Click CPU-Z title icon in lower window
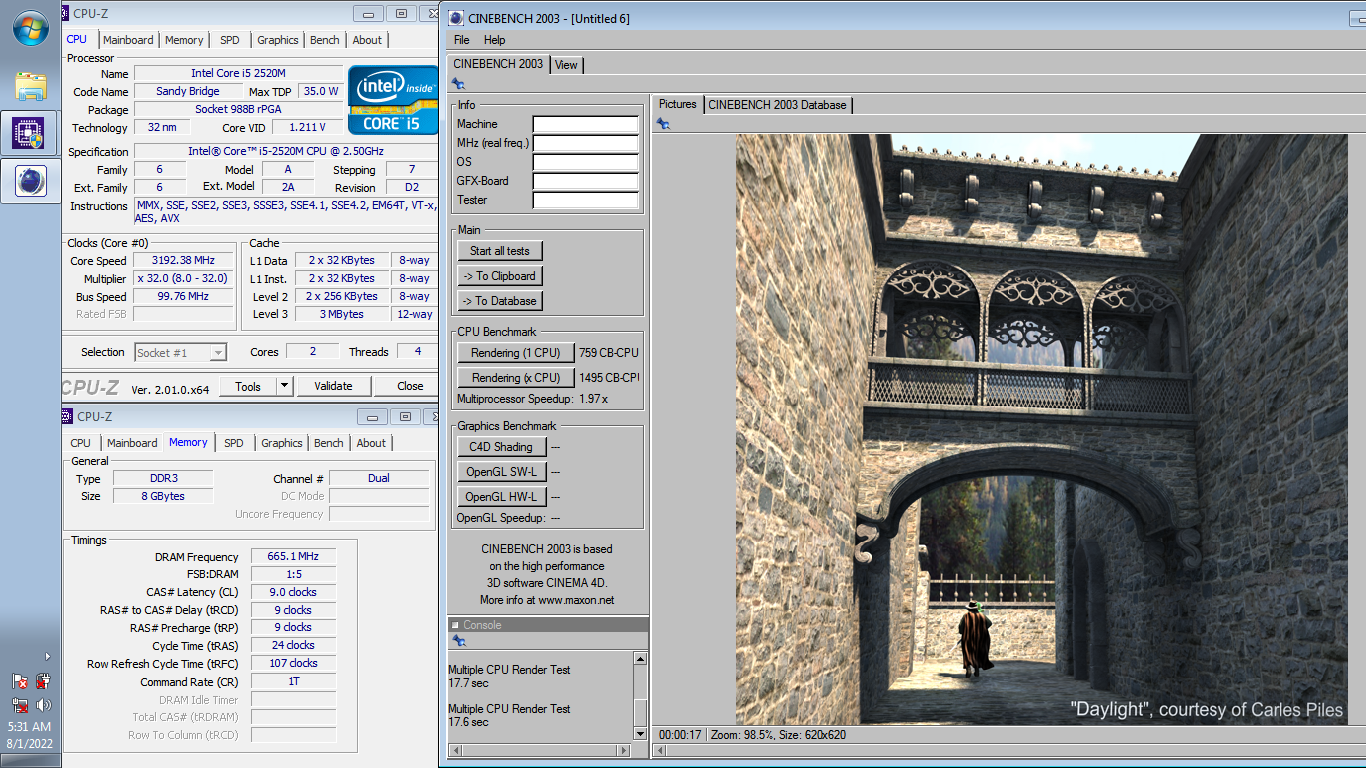The image size is (1366, 768). tap(68, 416)
